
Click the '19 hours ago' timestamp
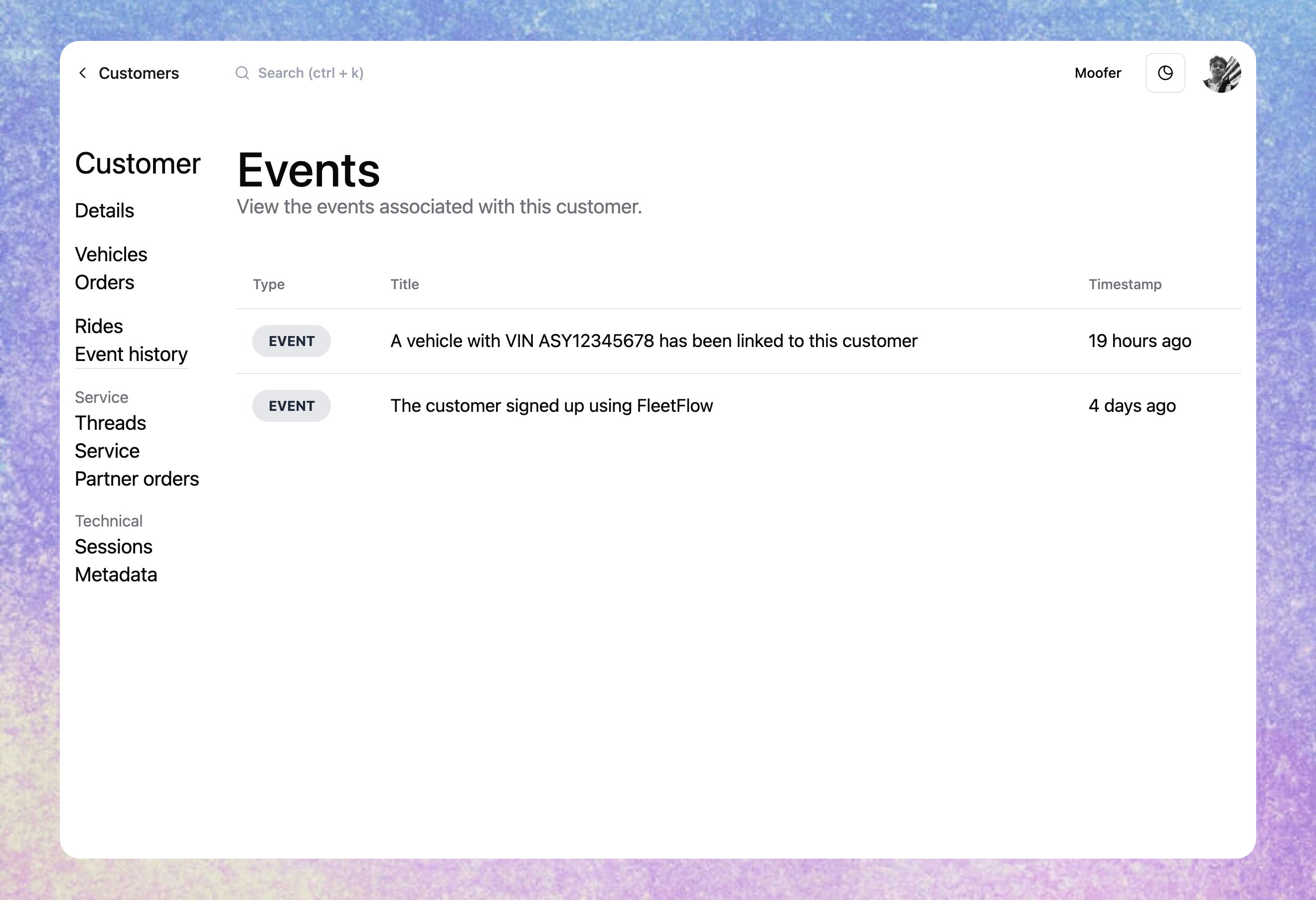[x=1140, y=341]
